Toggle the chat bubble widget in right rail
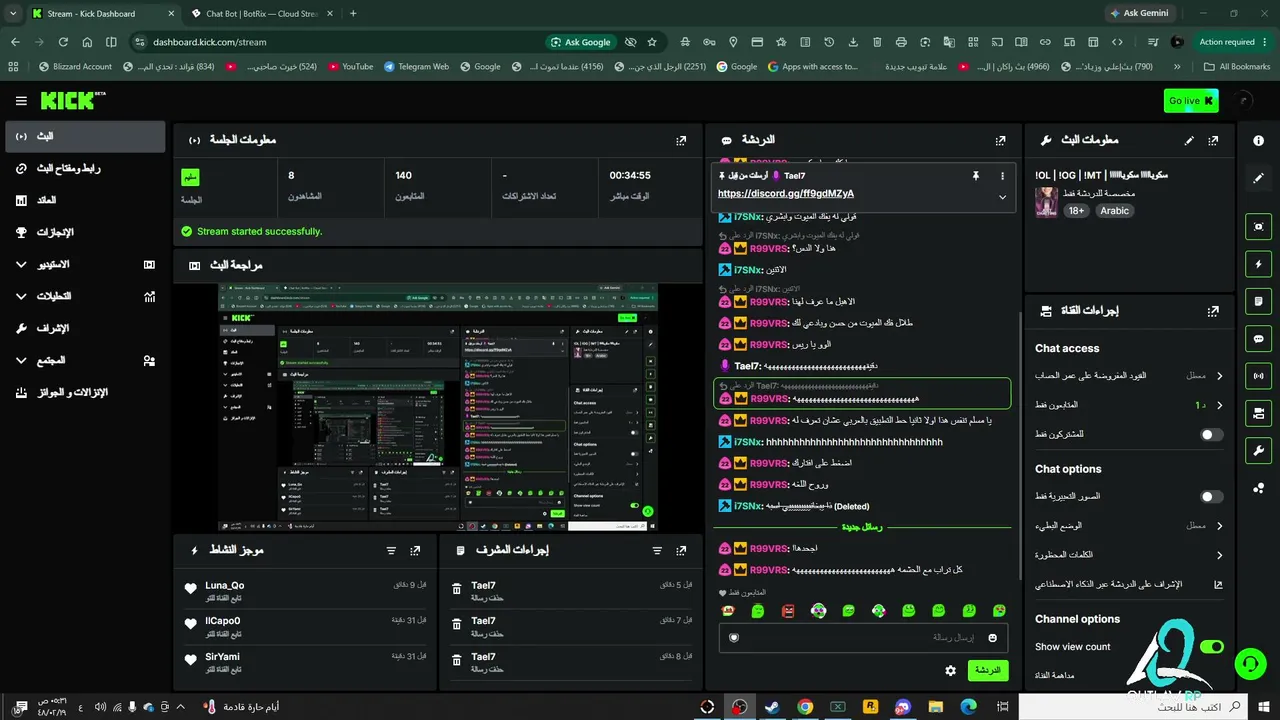Image resolution: width=1280 pixels, height=720 pixels. point(1259,339)
